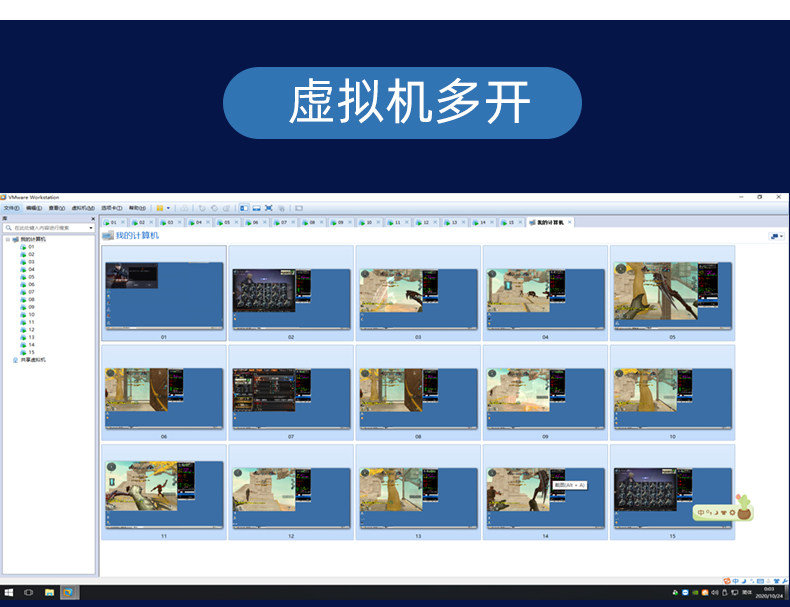This screenshot has height=607, width=790.
Task: Open the 选项卡 (Tabs) menu
Action: click(x=111, y=208)
